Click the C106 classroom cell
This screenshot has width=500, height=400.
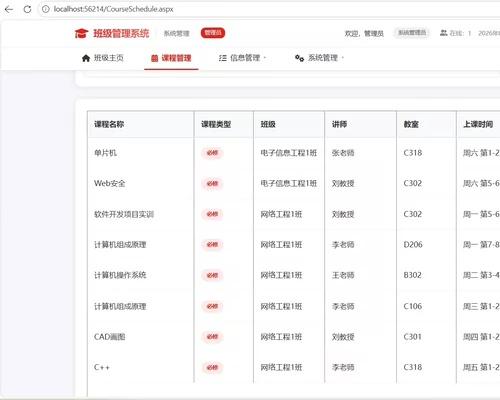pyautogui.click(x=413, y=306)
